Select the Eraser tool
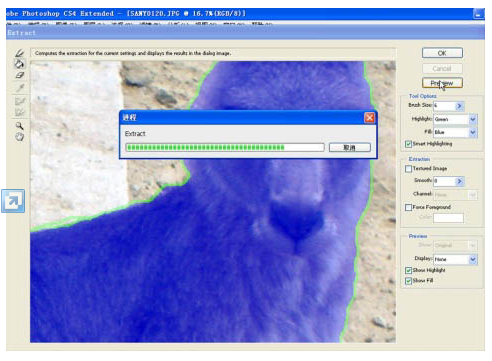This screenshot has width=492, height=361. [19, 75]
